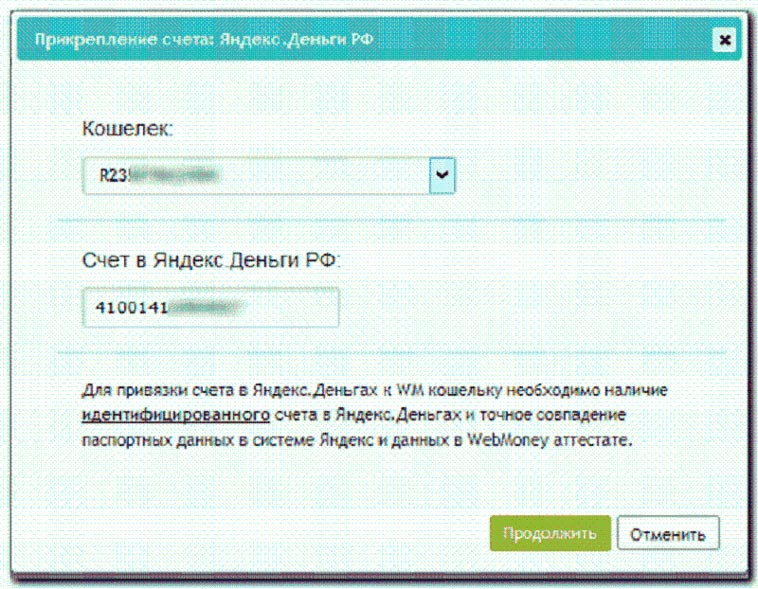
Task: Click the Отменить button
Action: coord(668,533)
